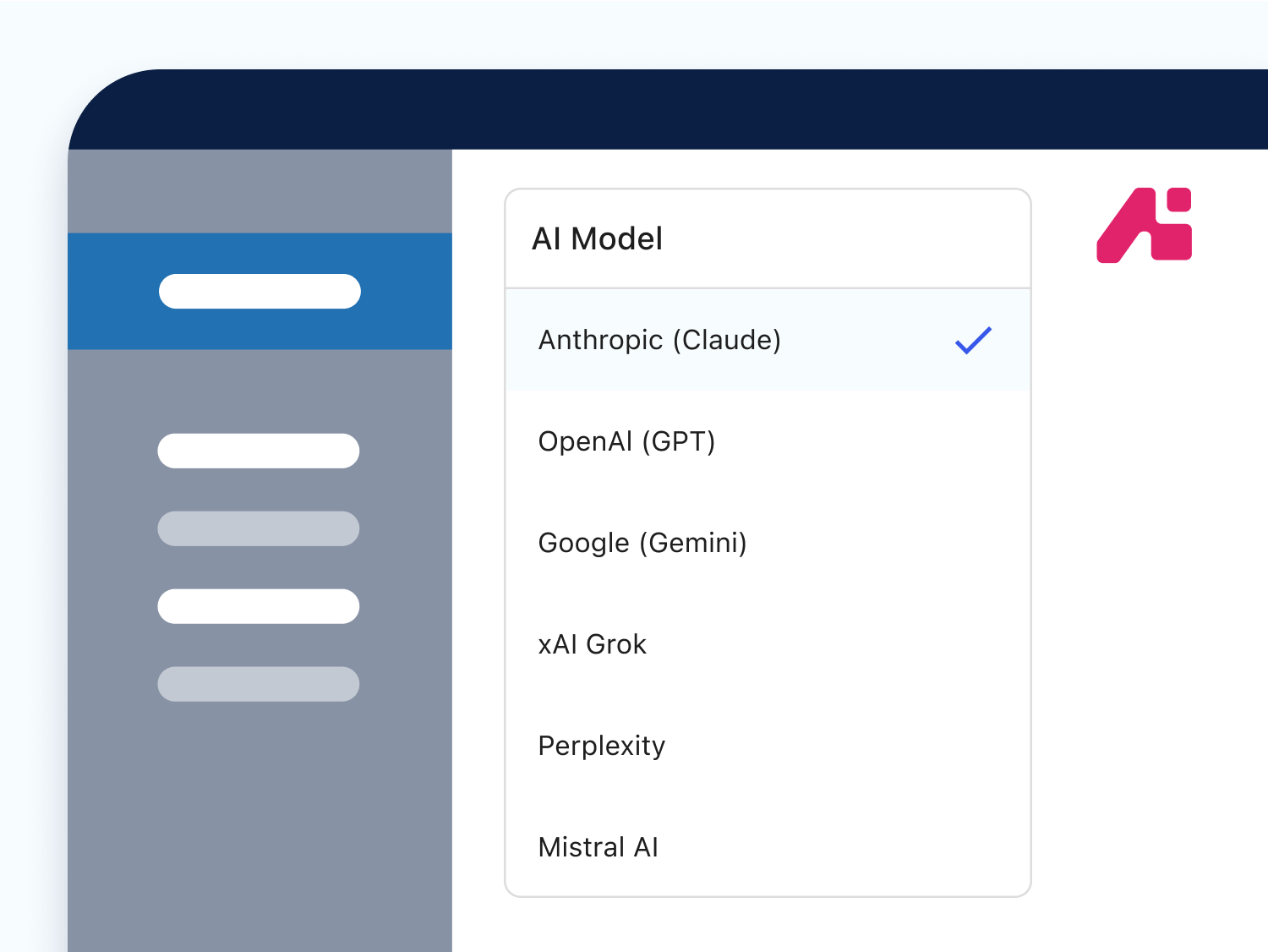The height and width of the screenshot is (952, 1268).
Task: Click the white pill inside the active sidebar row
Action: pyautogui.click(x=260, y=292)
